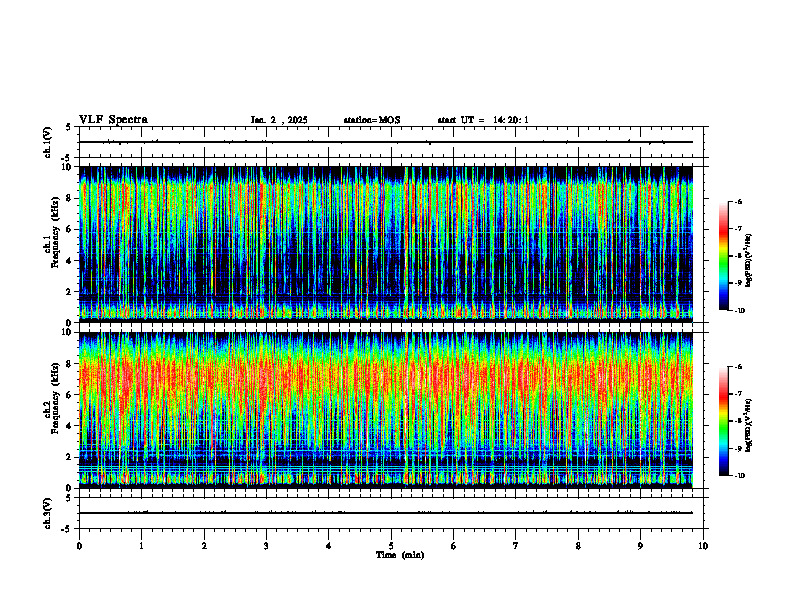Click the "Time (min)" axis label

(x=400, y=555)
